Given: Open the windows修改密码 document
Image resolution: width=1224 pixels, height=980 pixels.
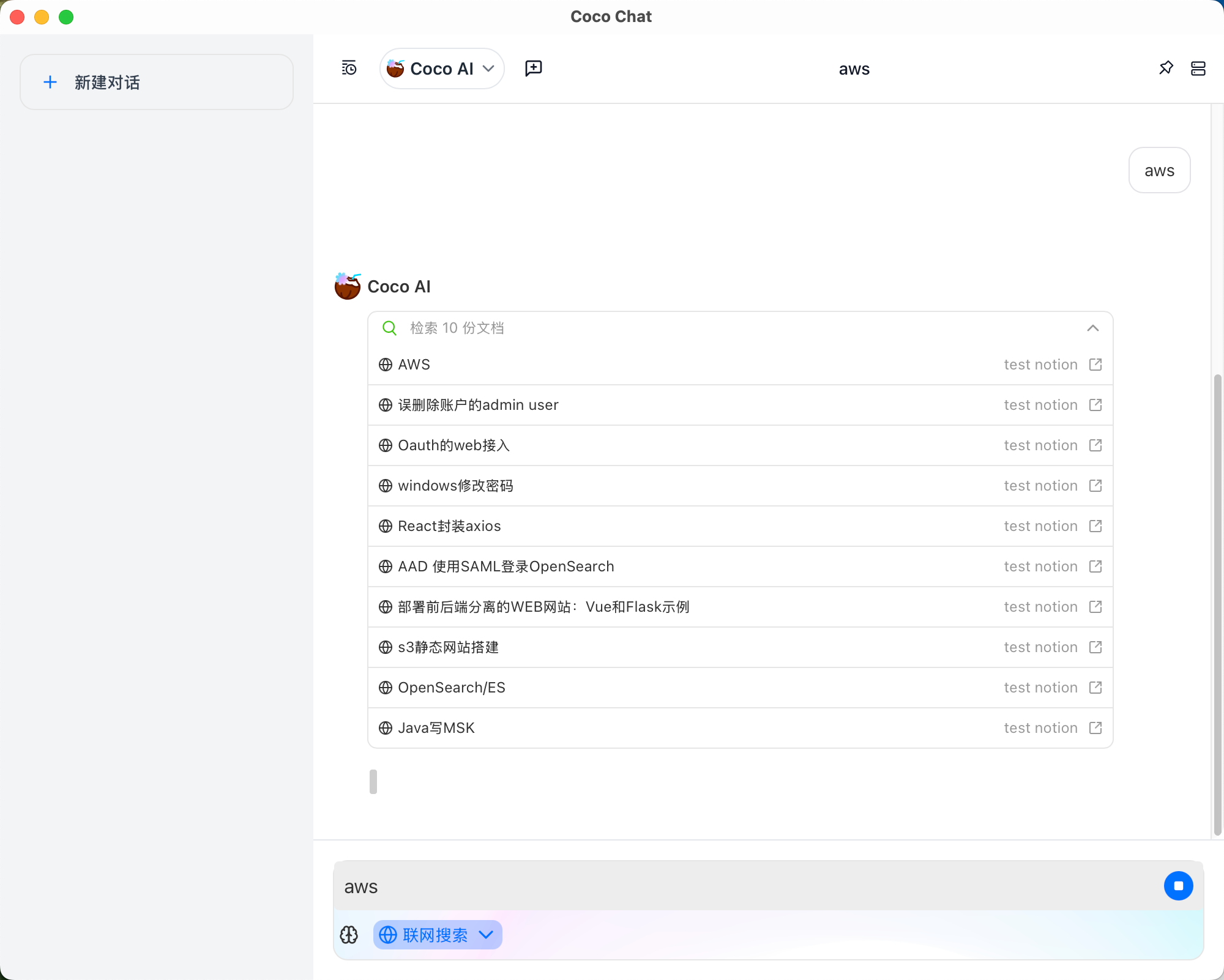Looking at the screenshot, I should 455,486.
